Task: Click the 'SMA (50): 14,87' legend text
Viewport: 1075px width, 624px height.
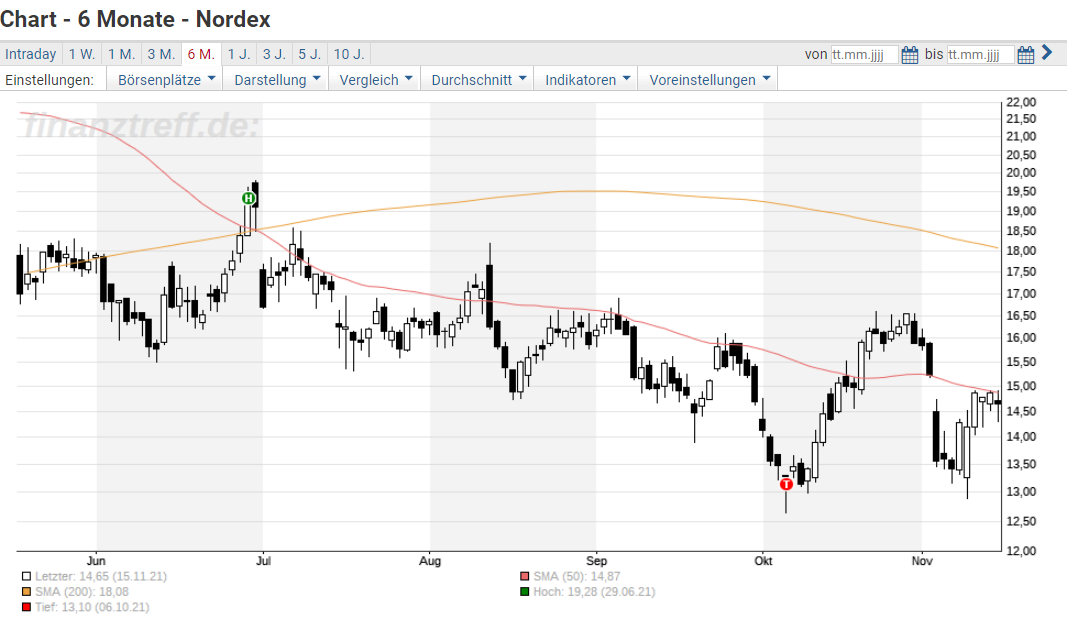Action: point(577,577)
